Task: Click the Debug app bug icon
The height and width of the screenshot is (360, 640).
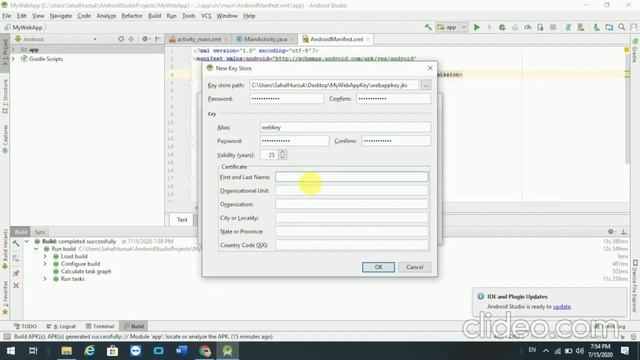Action: (x=502, y=27)
